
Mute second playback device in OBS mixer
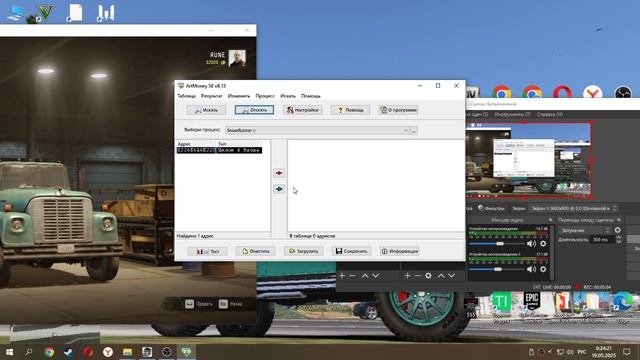coord(531,269)
